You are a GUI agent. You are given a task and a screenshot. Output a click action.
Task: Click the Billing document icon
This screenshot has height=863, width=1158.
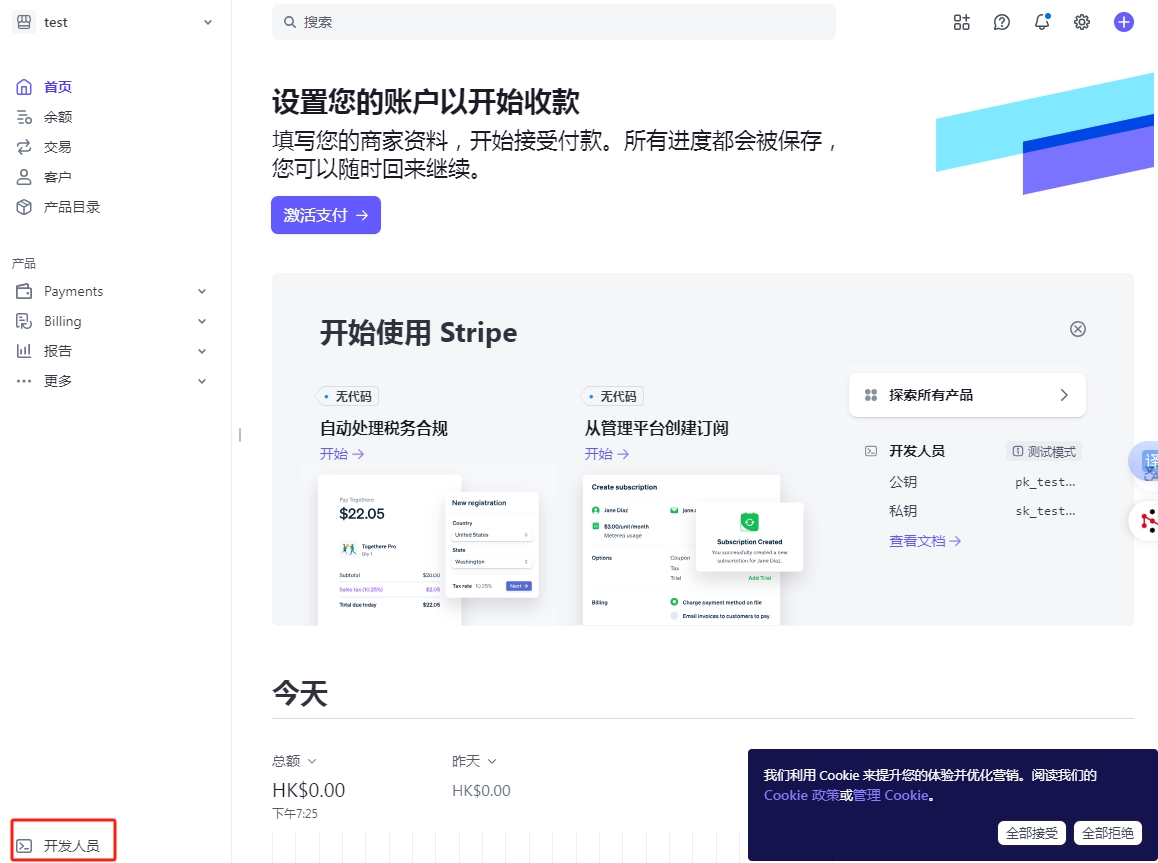[x=24, y=321]
